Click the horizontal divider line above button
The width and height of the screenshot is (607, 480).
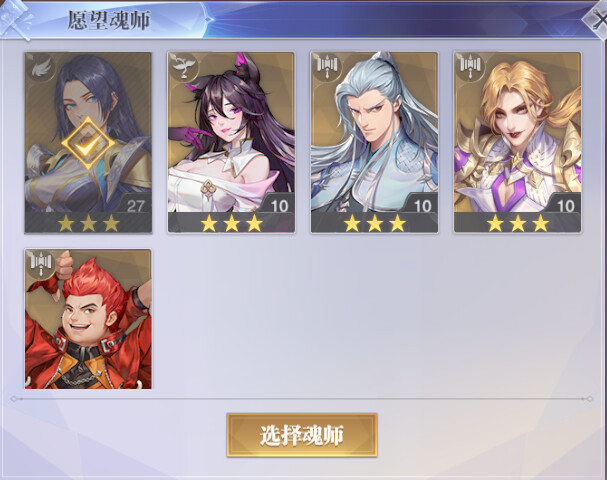[302, 398]
